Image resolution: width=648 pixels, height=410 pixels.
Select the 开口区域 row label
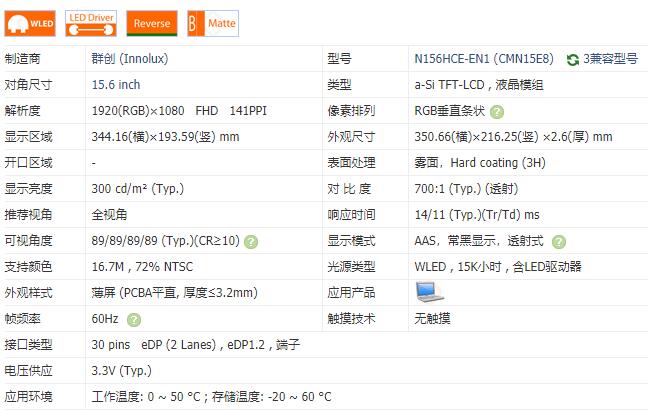29,163
